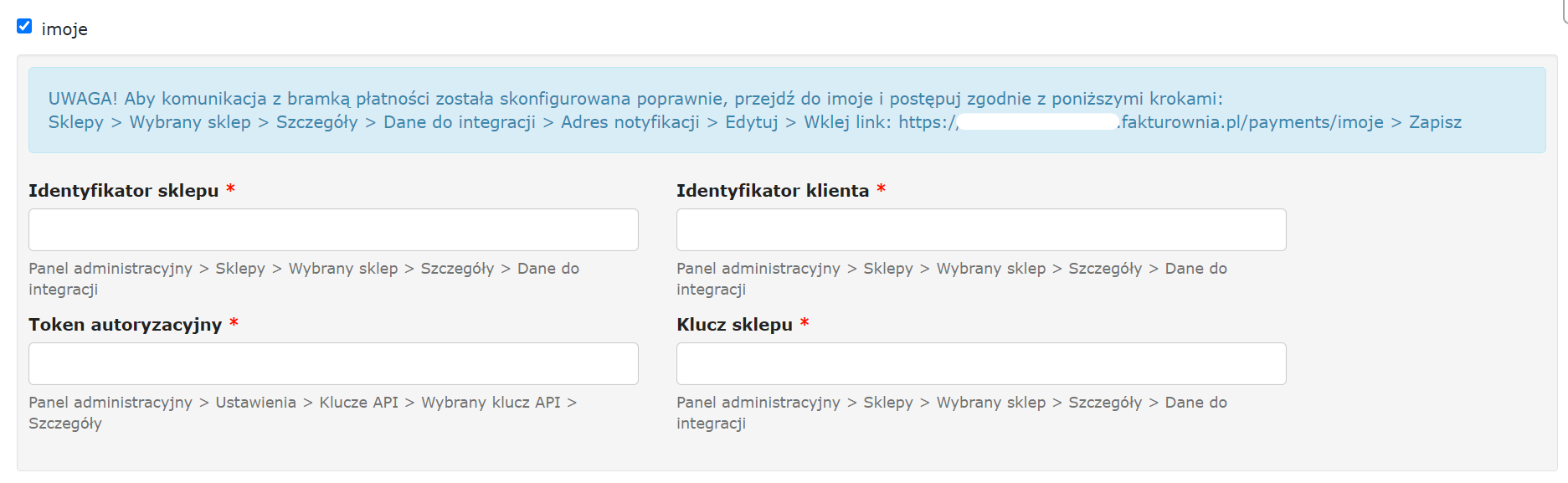
Task: Click 'Panel administracyjny' under Klucz sklepu
Action: [x=757, y=403]
